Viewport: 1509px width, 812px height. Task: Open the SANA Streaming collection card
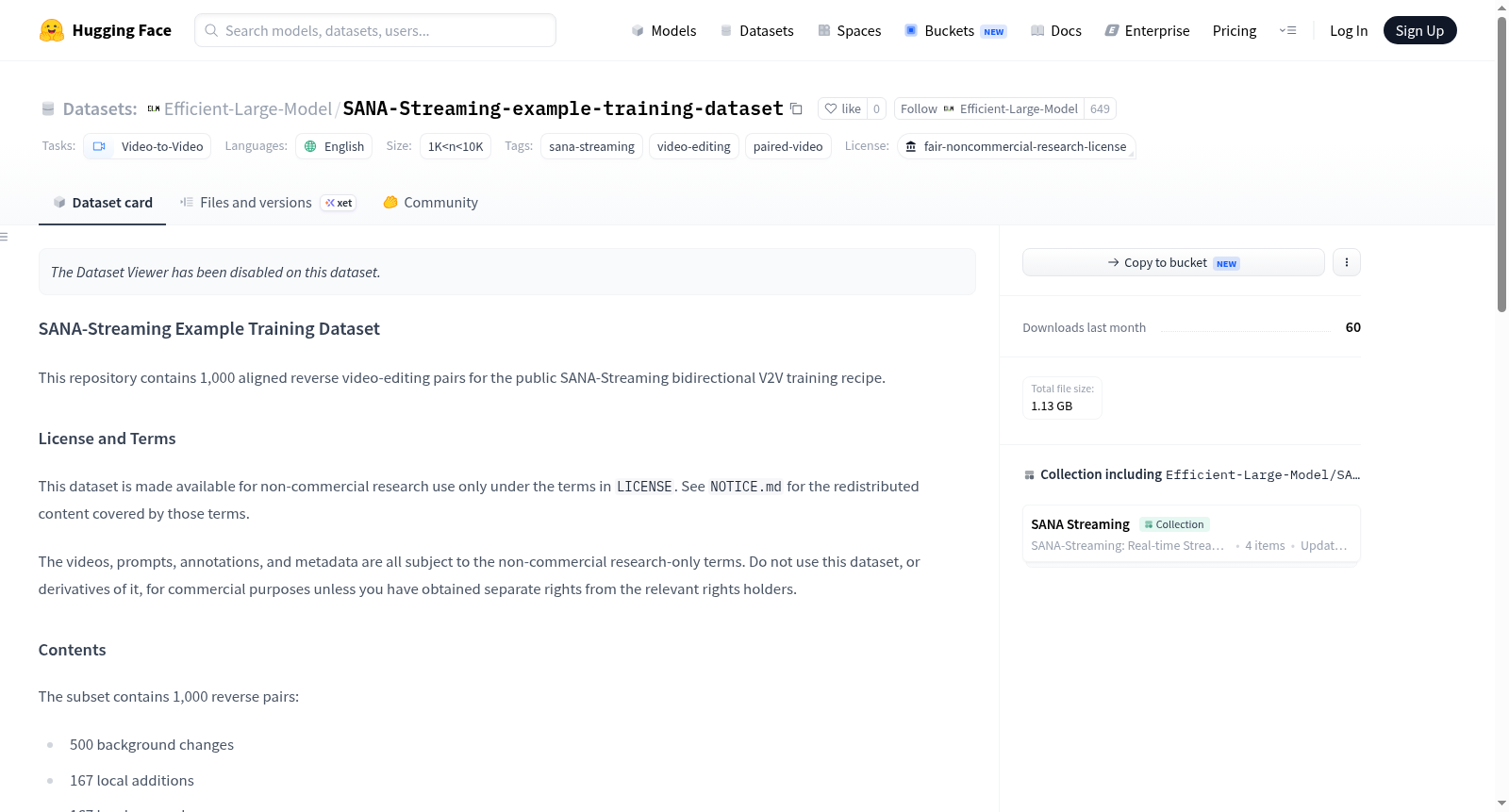[x=1191, y=534]
